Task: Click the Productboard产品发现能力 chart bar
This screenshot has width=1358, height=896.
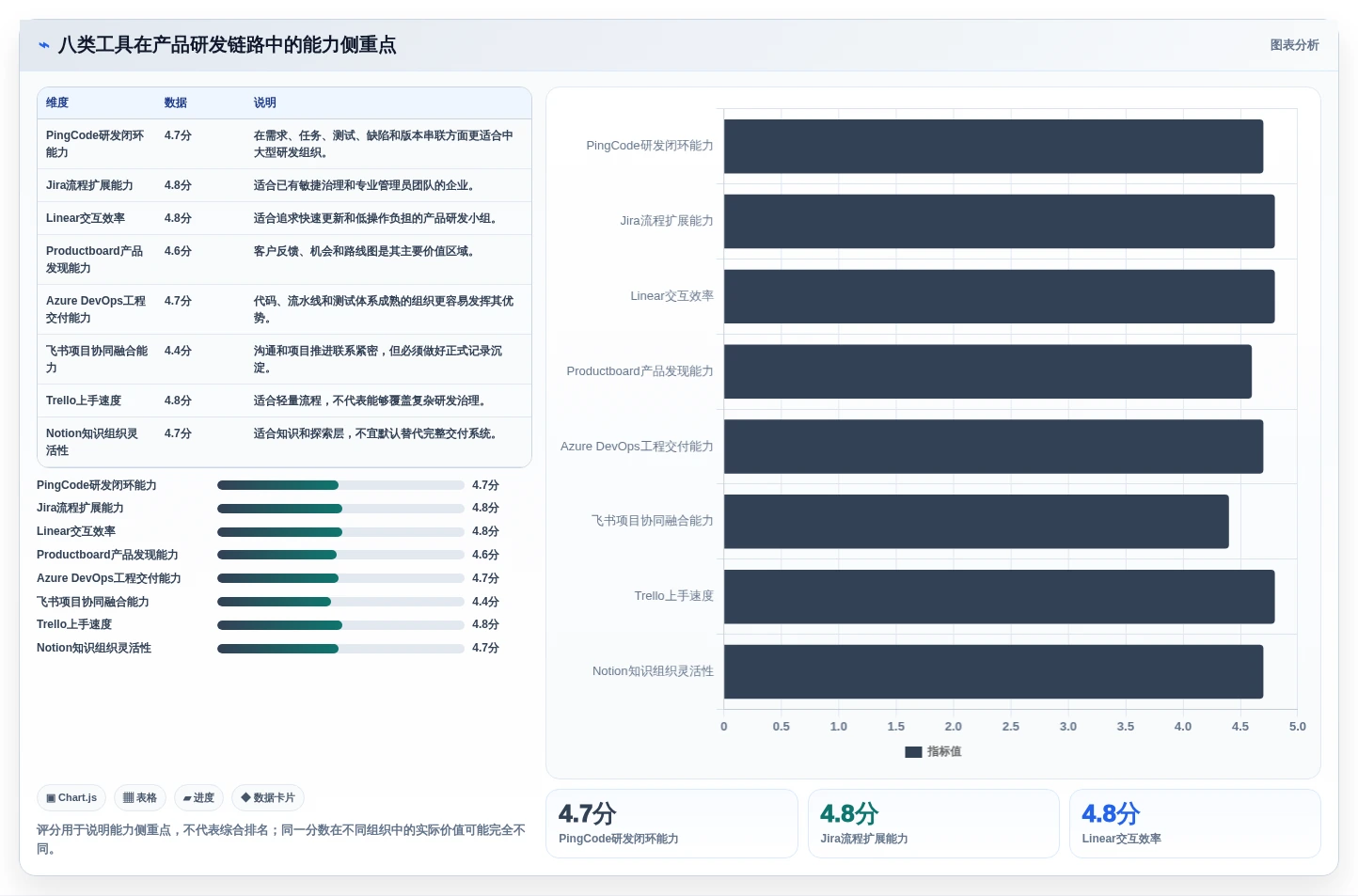Action: (987, 371)
